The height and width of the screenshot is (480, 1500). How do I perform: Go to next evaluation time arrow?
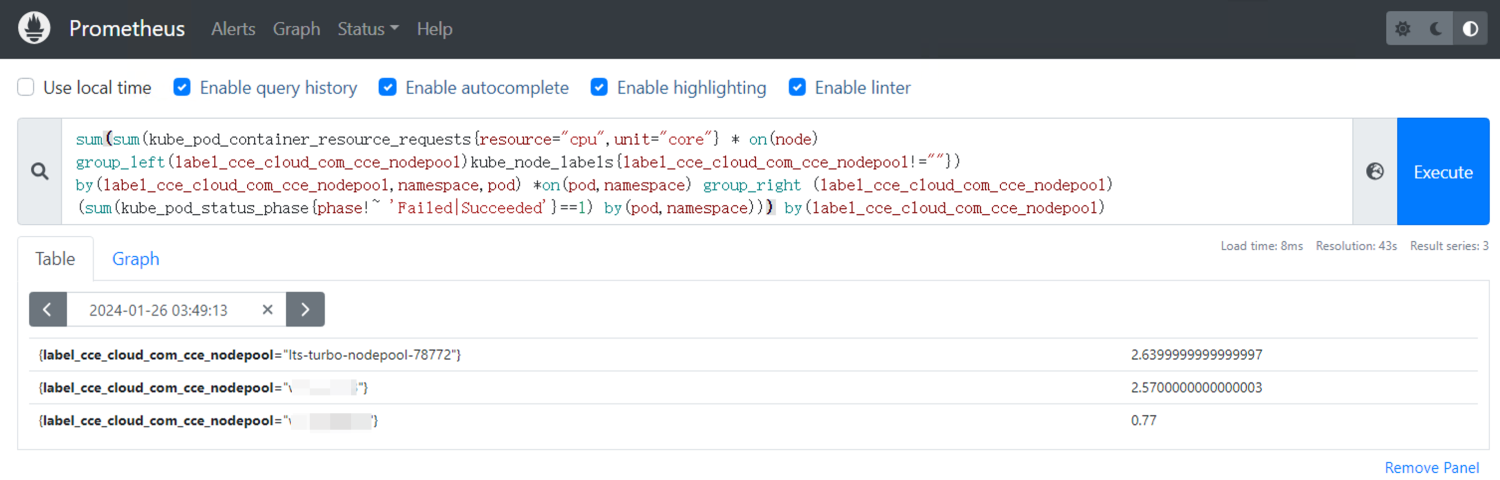[x=305, y=310]
